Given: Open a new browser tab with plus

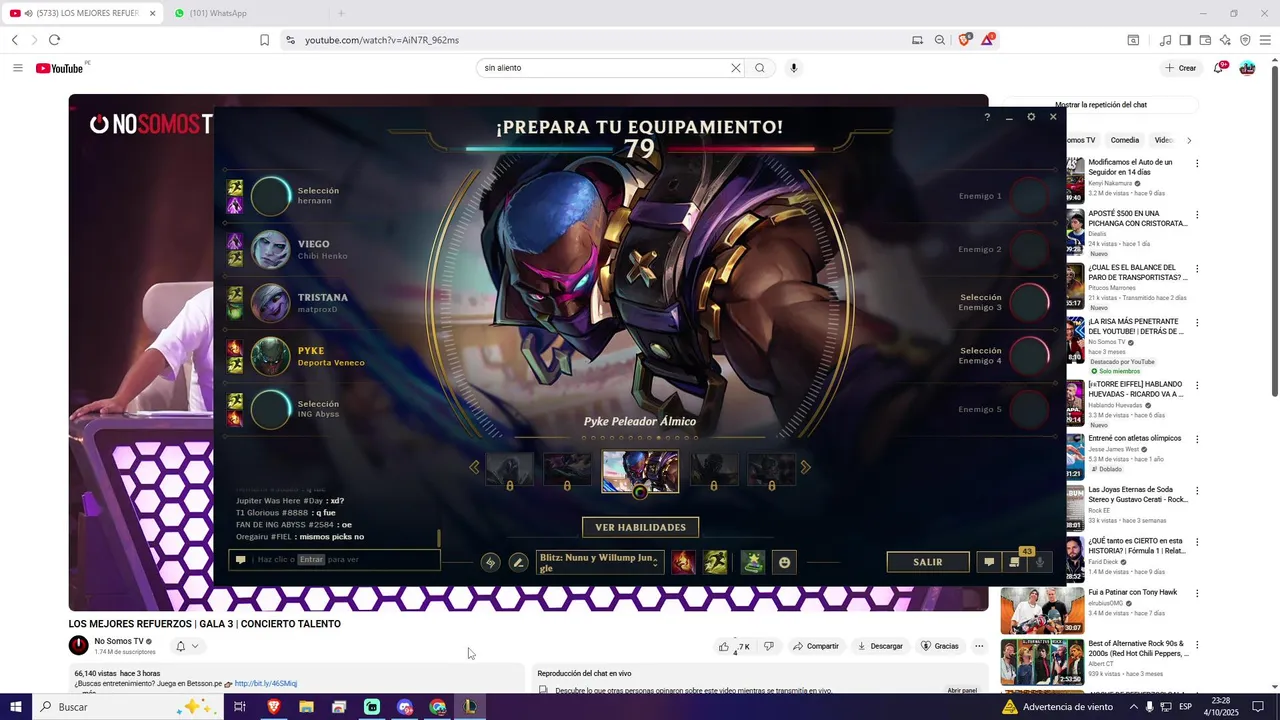Looking at the screenshot, I should (x=340, y=13).
